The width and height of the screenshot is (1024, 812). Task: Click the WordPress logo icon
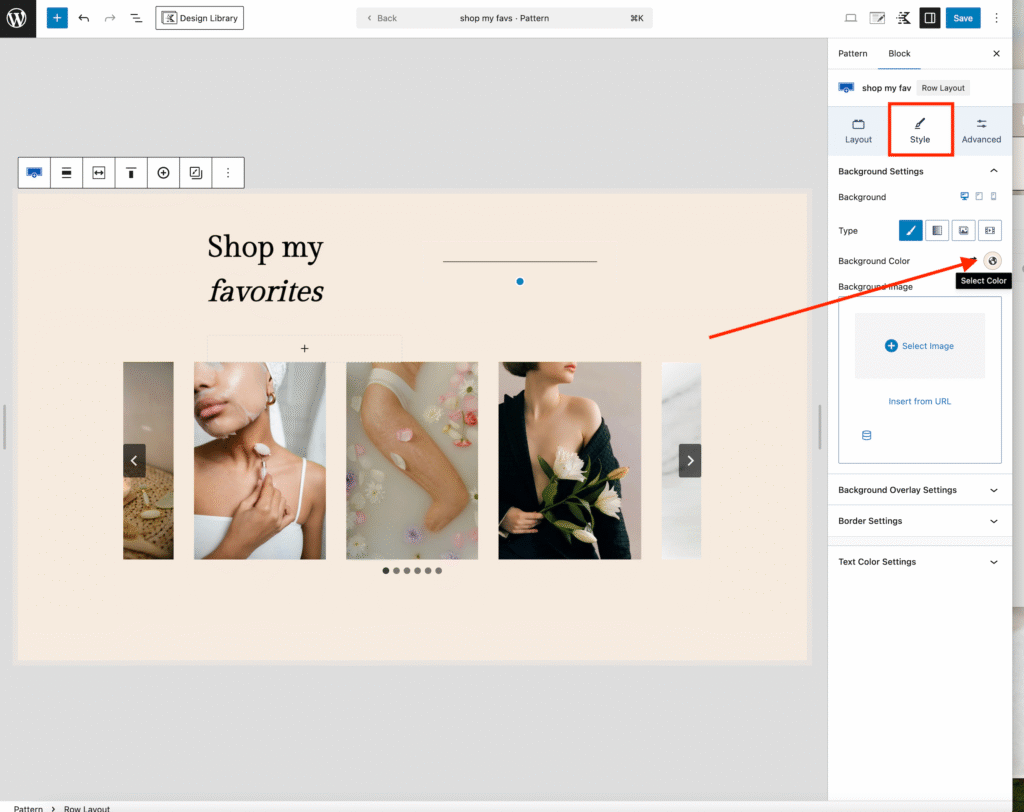coord(17,18)
